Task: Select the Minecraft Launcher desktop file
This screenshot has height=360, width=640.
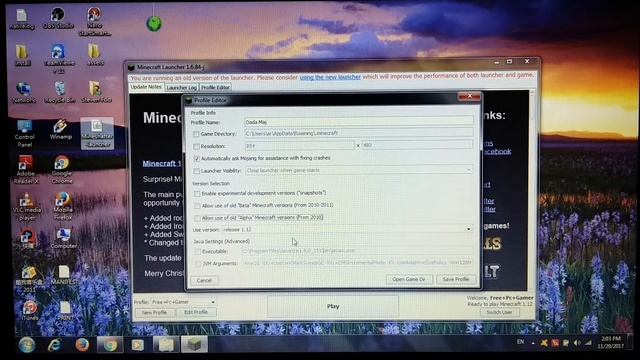Action: (x=97, y=133)
